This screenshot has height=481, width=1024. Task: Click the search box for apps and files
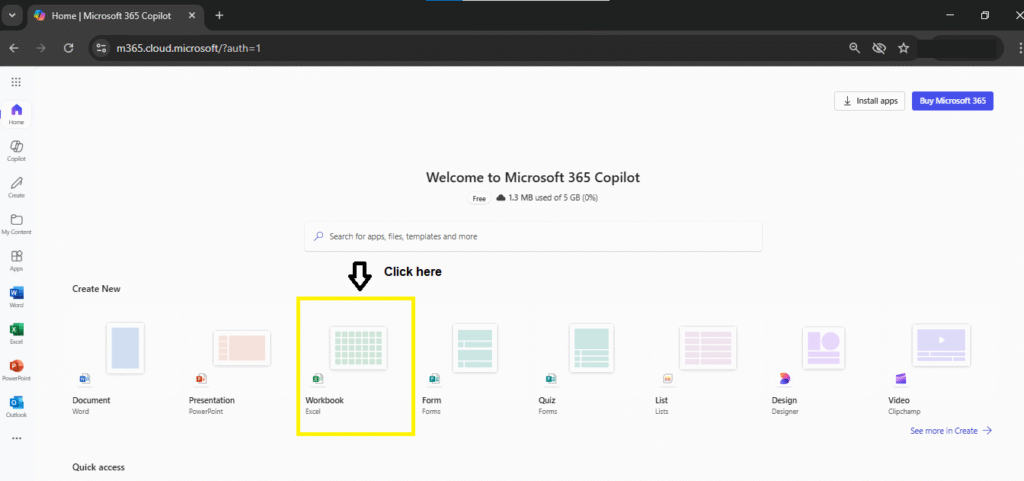coord(533,236)
